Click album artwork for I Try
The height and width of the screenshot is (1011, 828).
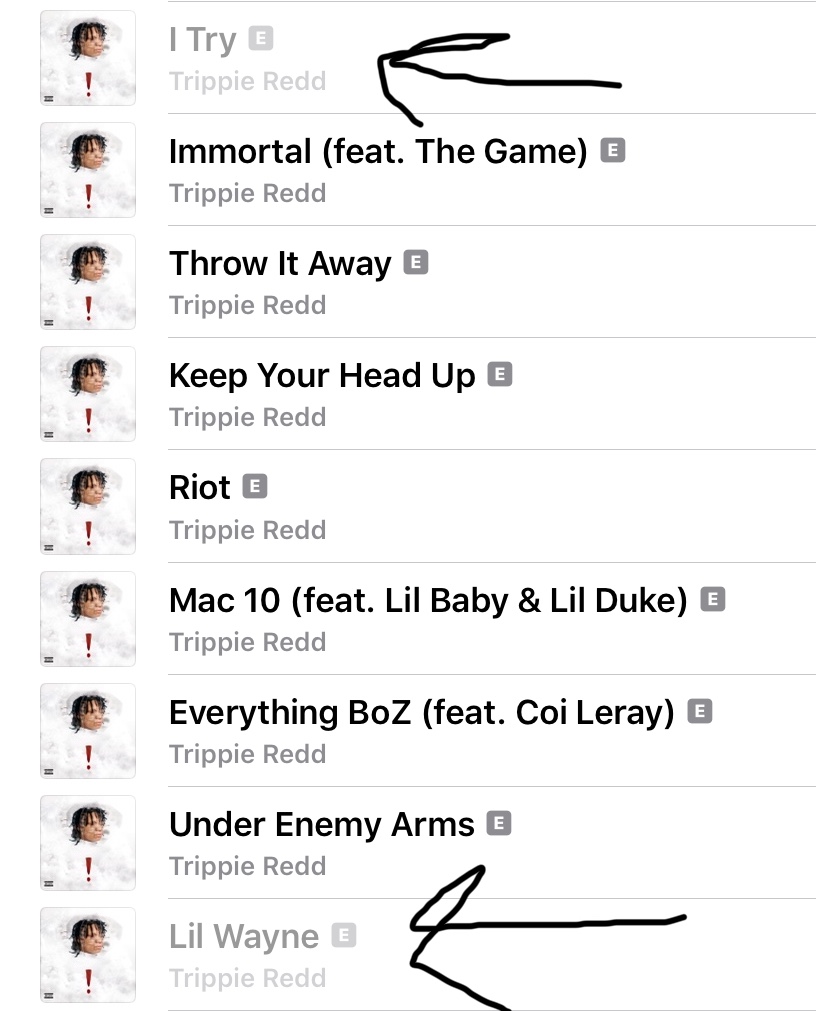click(88, 58)
